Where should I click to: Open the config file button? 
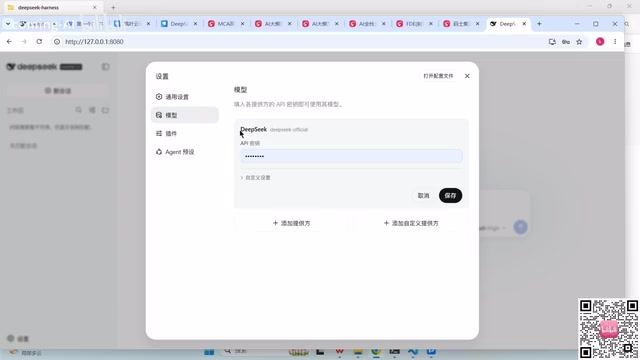[438, 76]
